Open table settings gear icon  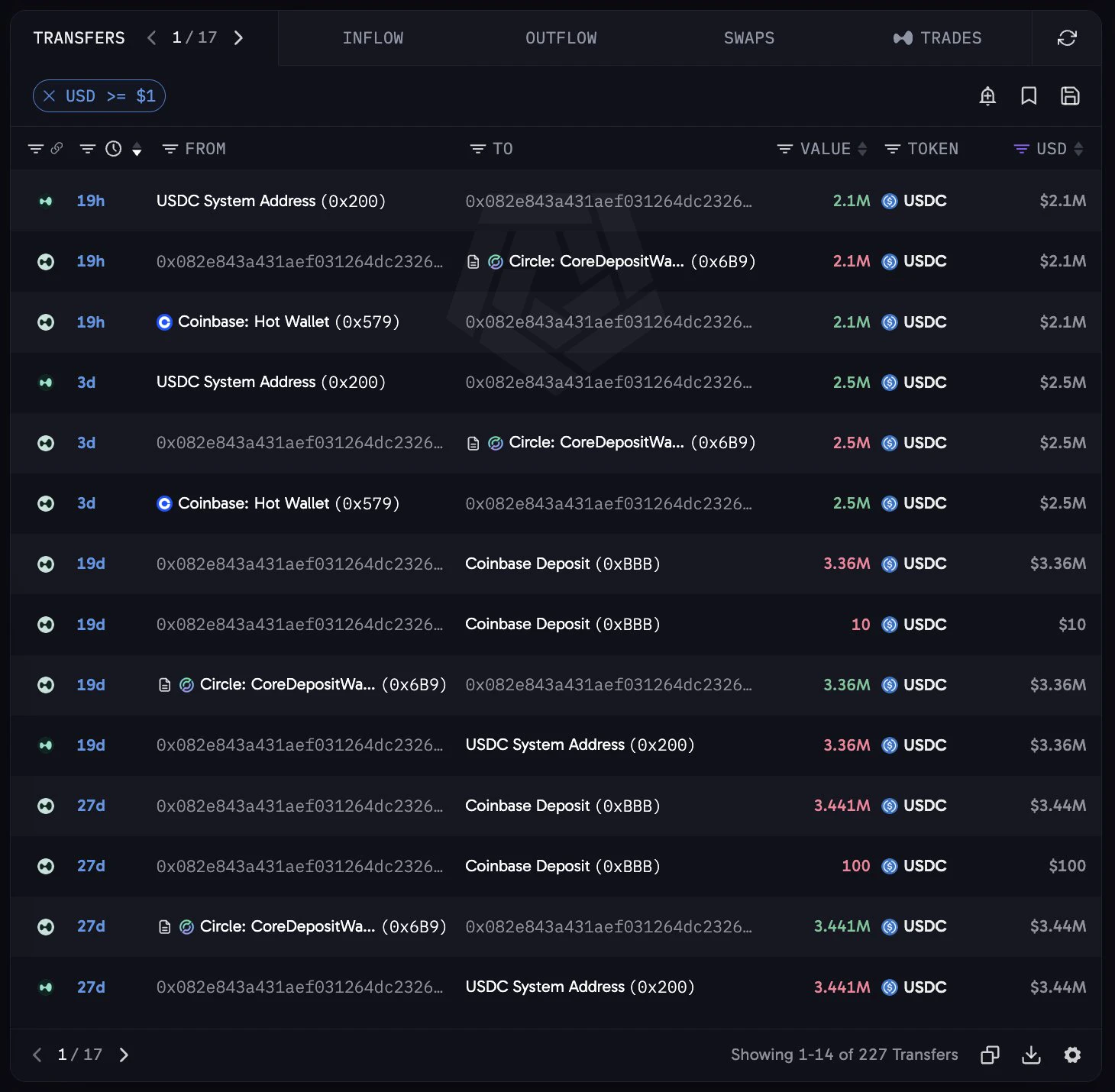pos(1072,1055)
